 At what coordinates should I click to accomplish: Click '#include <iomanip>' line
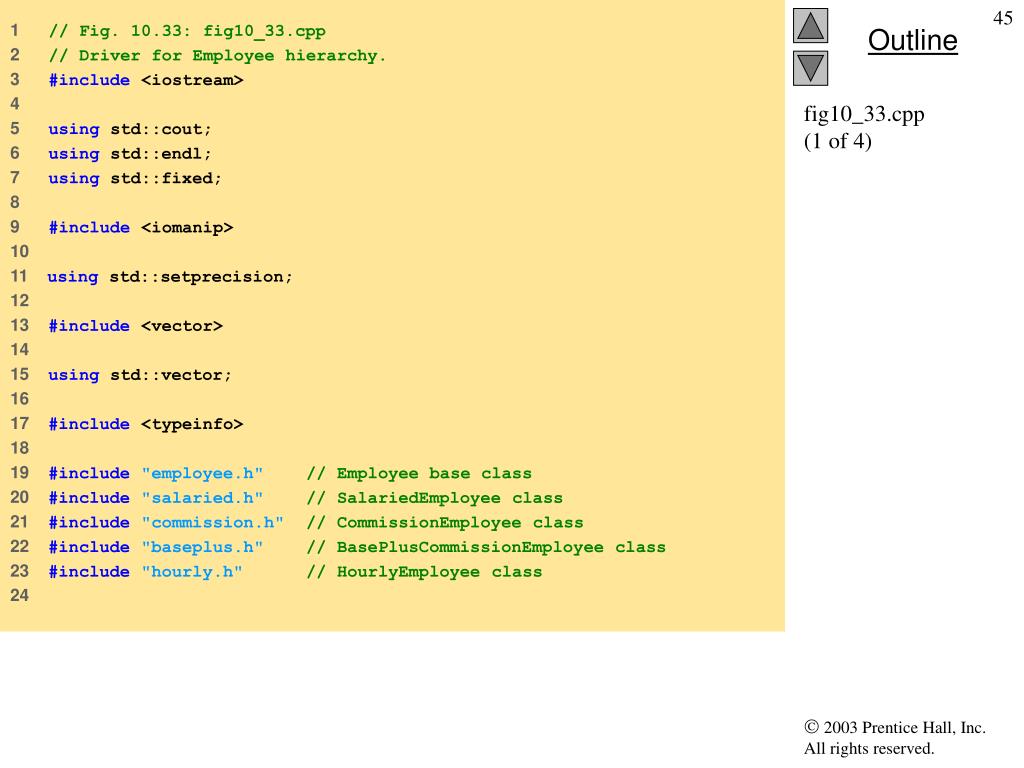[x=140, y=227]
